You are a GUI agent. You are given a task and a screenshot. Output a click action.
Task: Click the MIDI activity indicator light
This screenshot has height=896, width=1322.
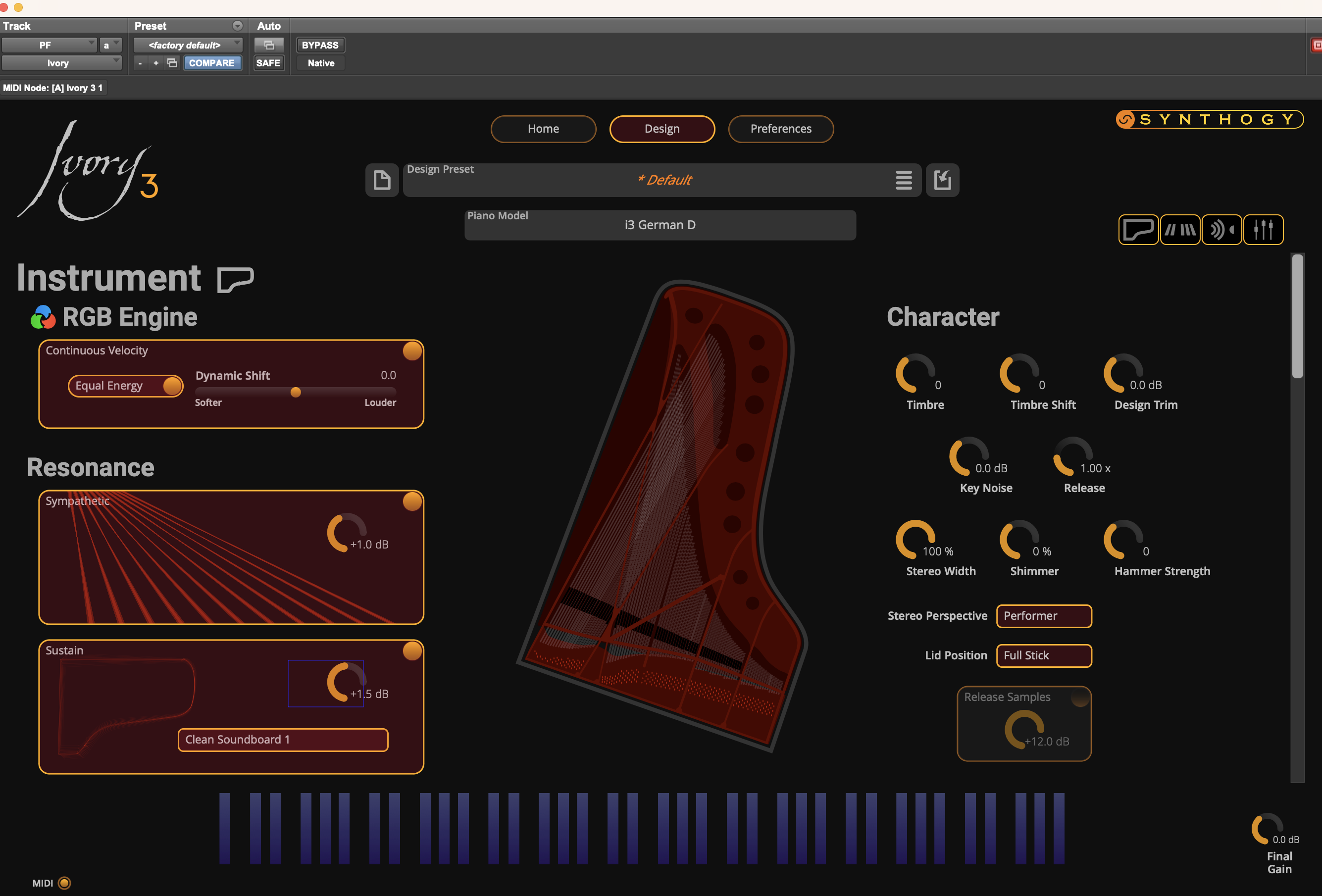pos(64,883)
